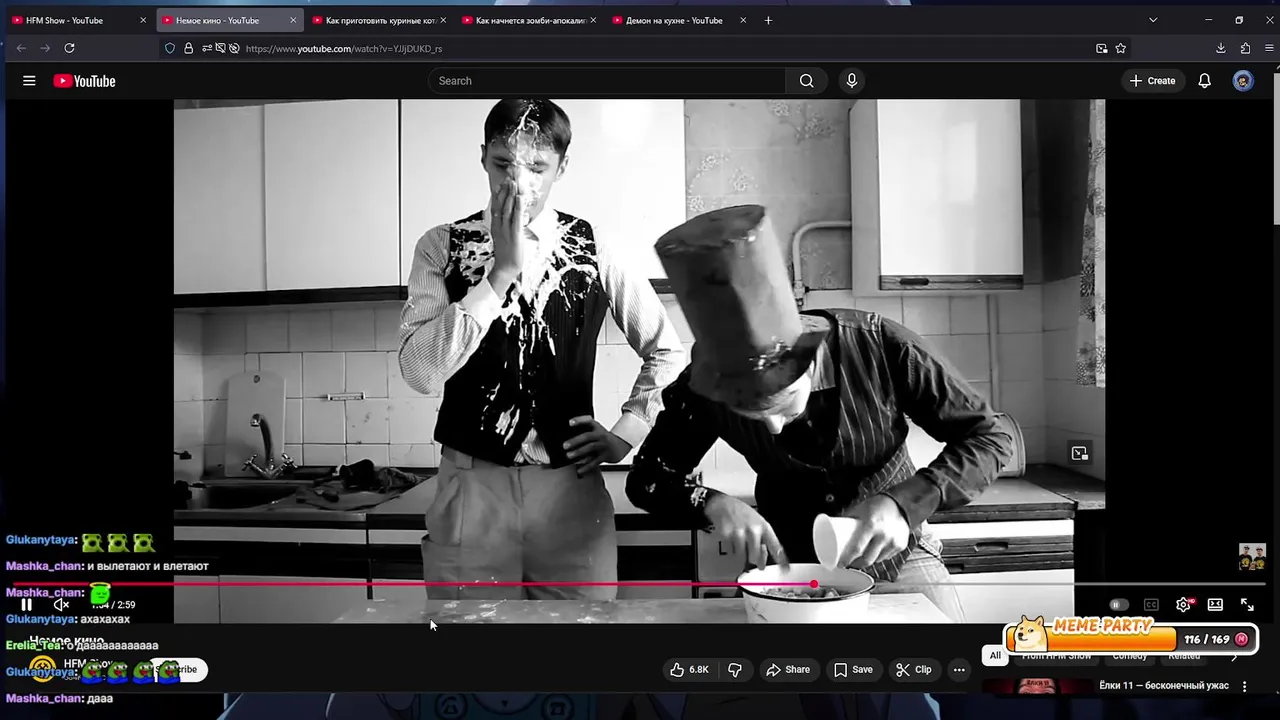Toggle the autoplay switch in player
Viewport: 1280px width, 720px height.
[x=1119, y=604]
